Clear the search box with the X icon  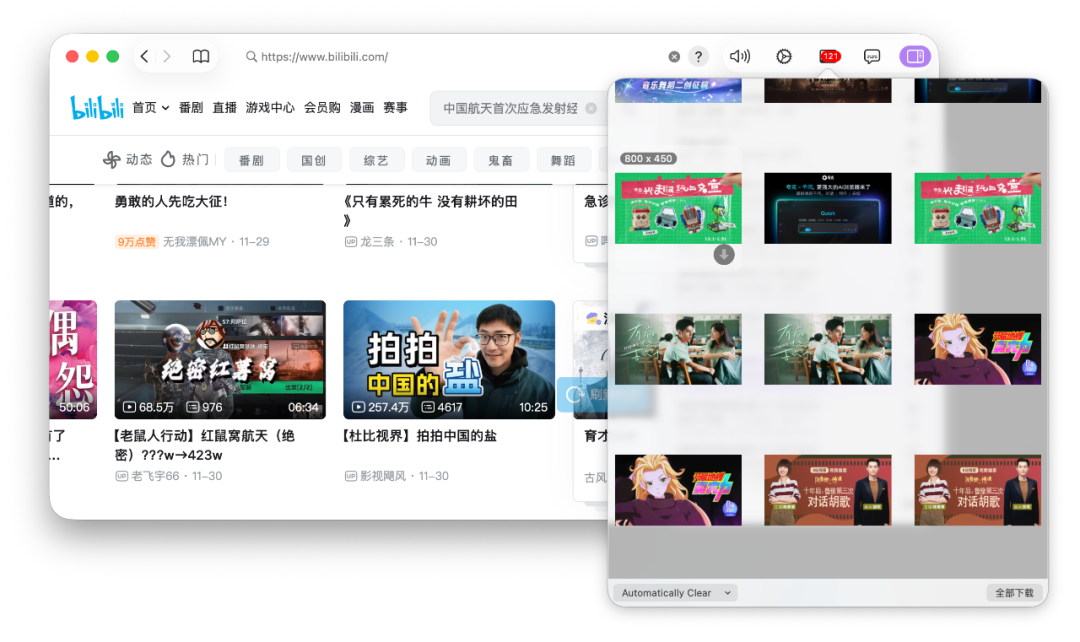[x=590, y=108]
